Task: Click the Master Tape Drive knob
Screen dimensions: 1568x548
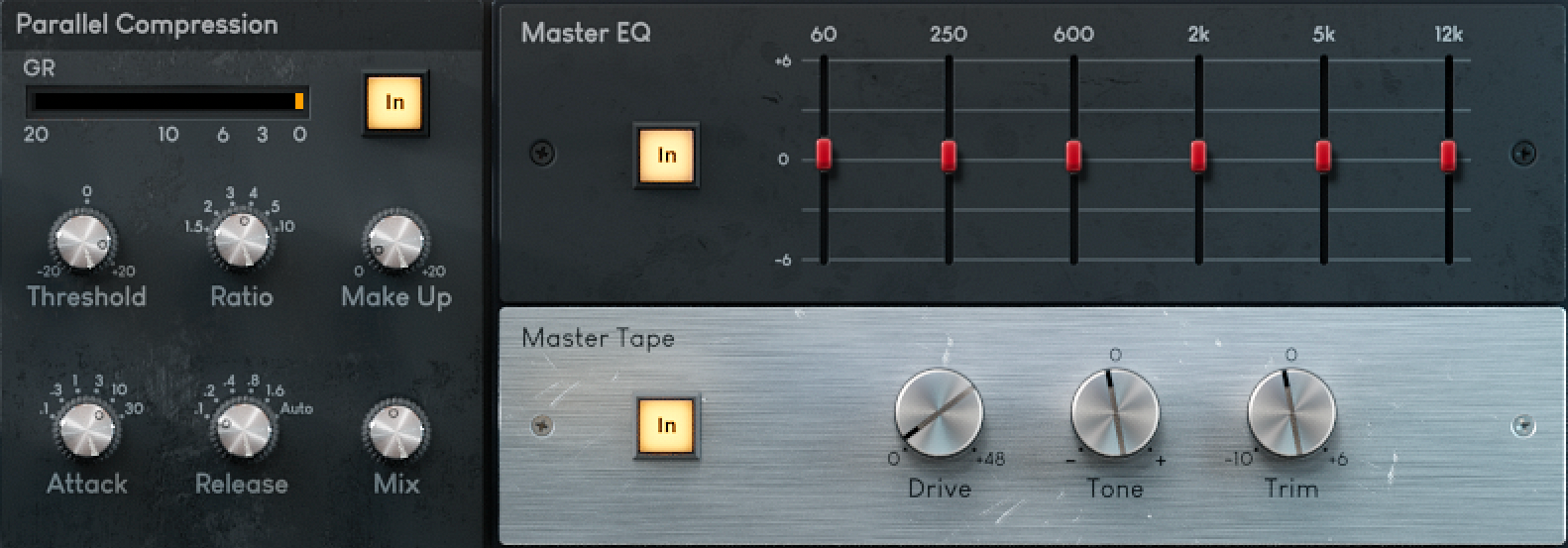Action: [939, 413]
